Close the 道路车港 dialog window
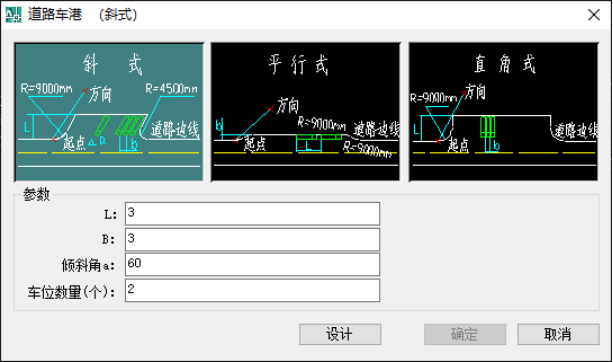The width and height of the screenshot is (613, 362). [594, 15]
